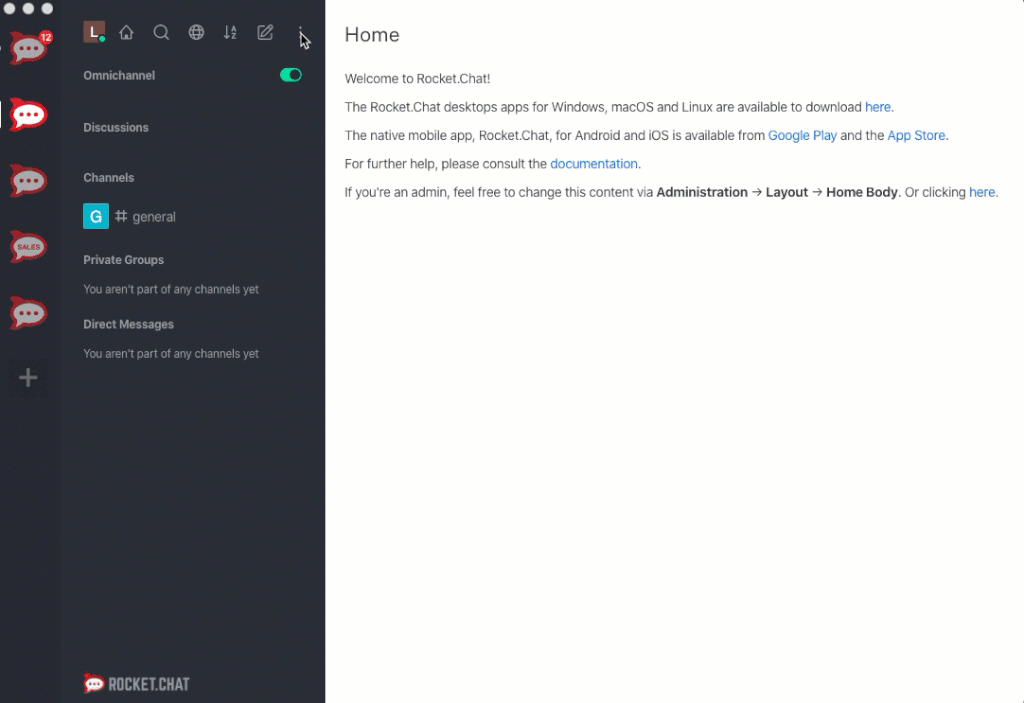Click the general channel G avatar
This screenshot has width=1024, height=703.
(x=96, y=216)
